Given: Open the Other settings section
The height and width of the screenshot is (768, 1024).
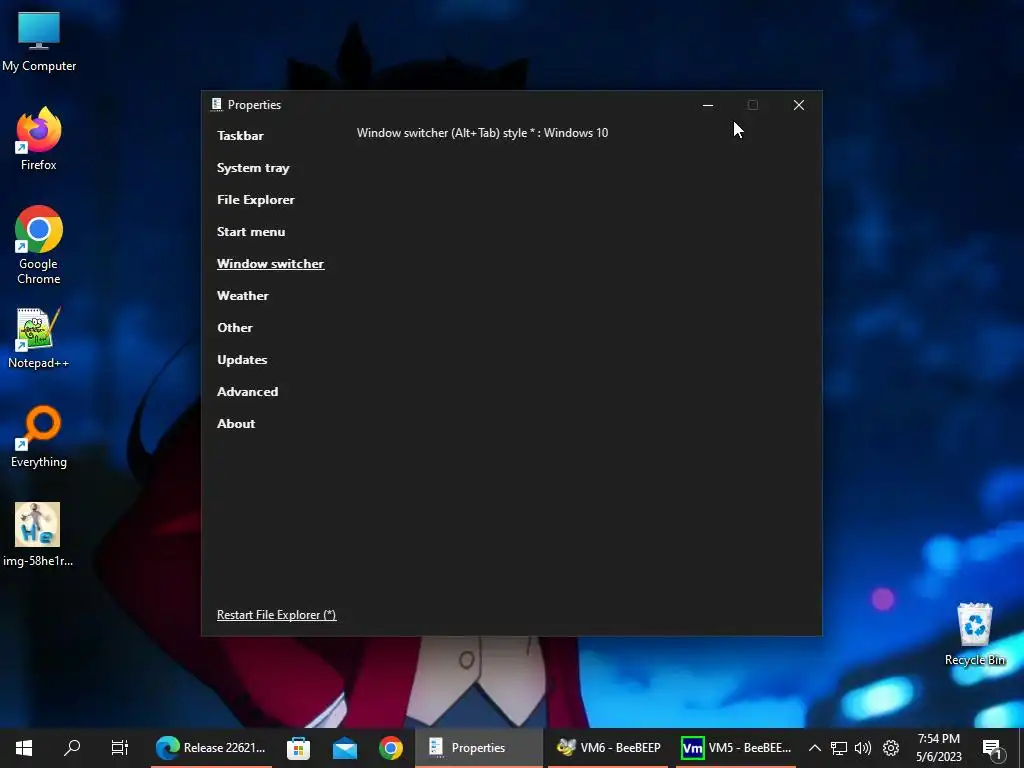Looking at the screenshot, I should pyautogui.click(x=234, y=328).
